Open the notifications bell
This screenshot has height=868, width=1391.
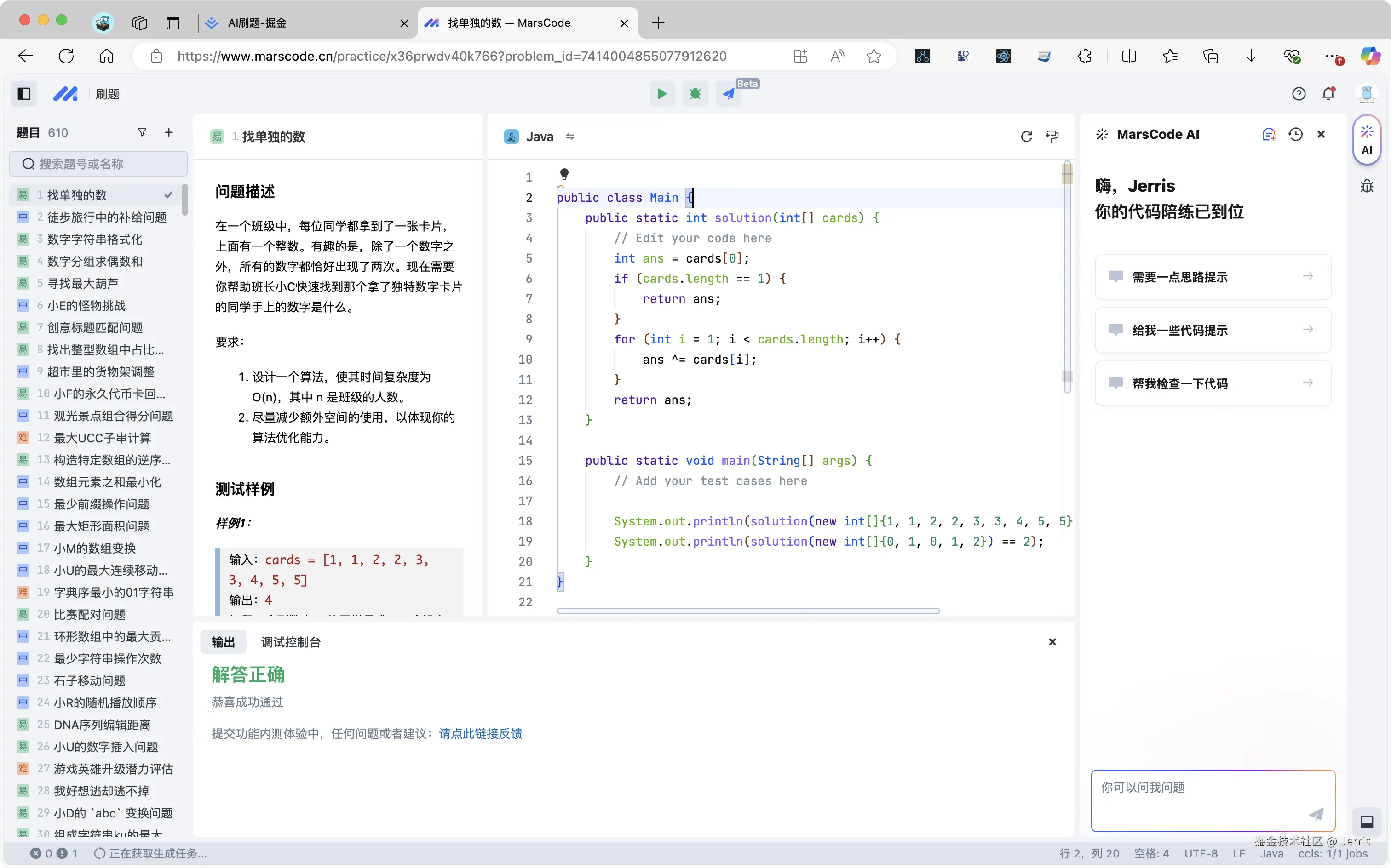tap(1328, 94)
